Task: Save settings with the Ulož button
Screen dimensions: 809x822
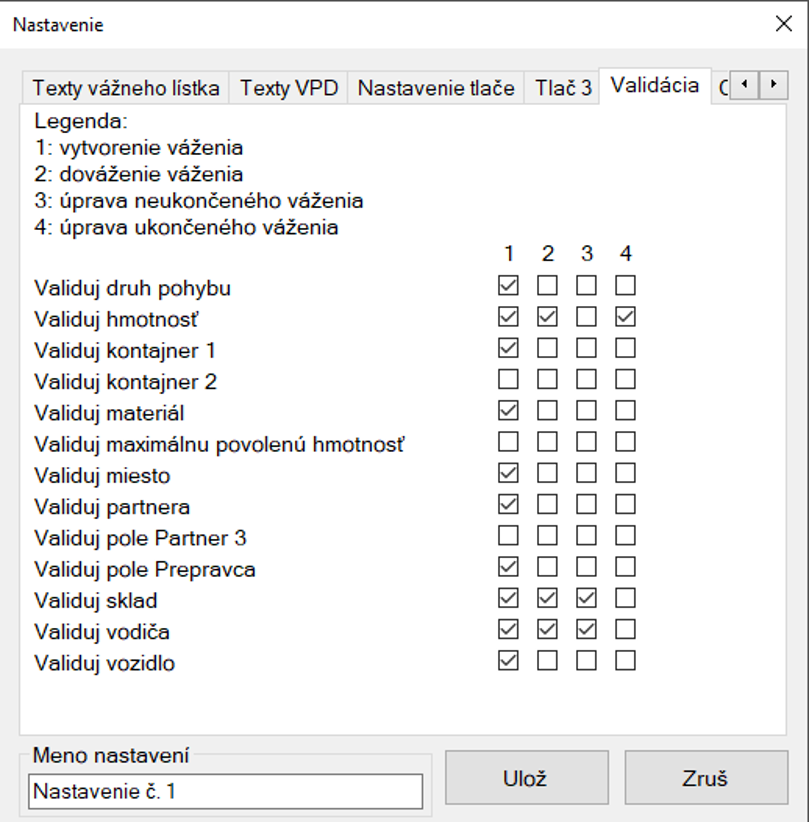Action: 527,777
